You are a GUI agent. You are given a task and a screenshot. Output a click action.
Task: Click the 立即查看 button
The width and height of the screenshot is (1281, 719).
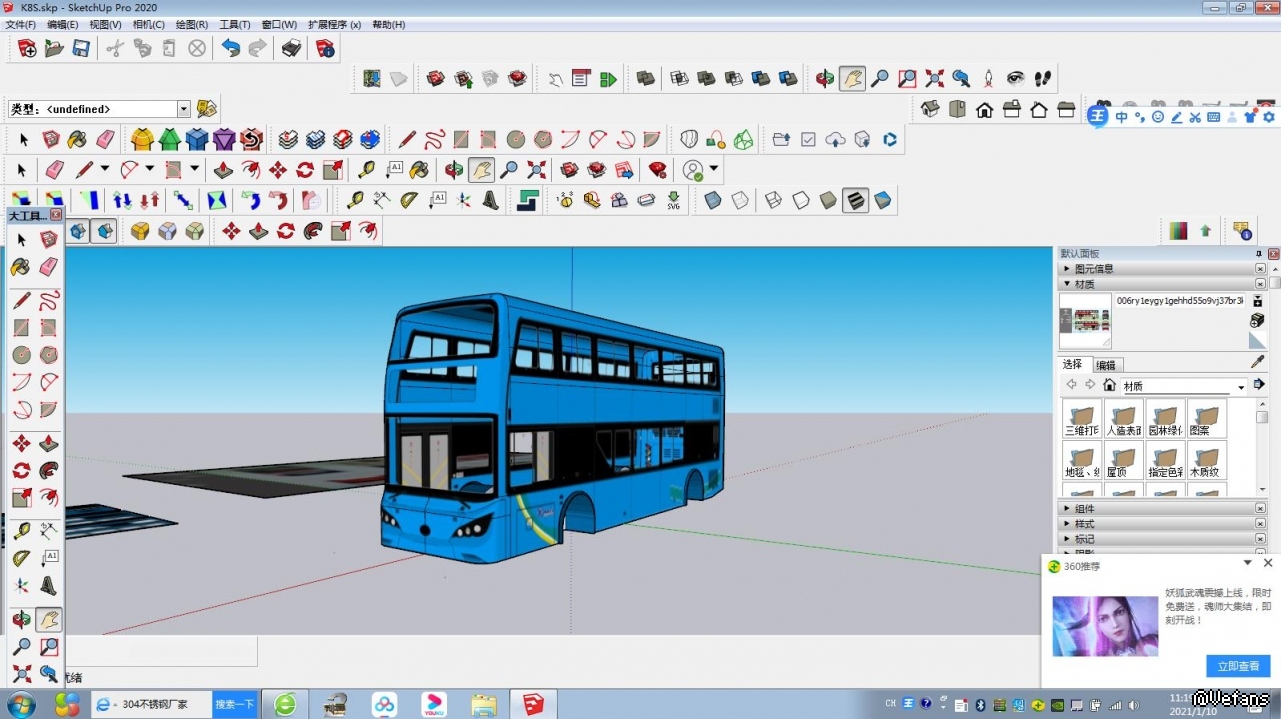(1238, 666)
